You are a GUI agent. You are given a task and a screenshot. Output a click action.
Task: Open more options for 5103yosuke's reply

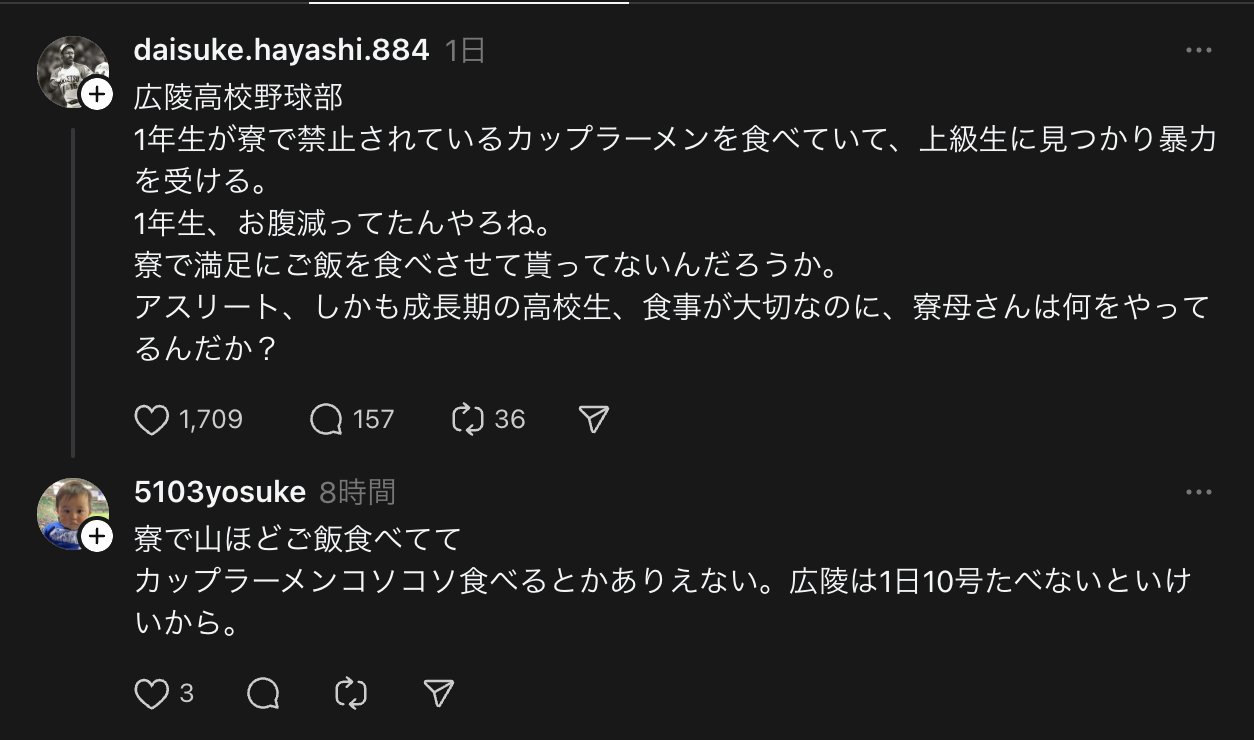click(1198, 493)
